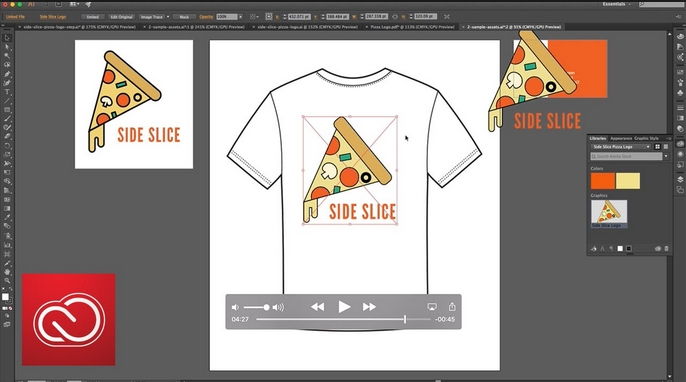Select the Pen tool
This screenshot has width=686, height=382.
[7, 74]
